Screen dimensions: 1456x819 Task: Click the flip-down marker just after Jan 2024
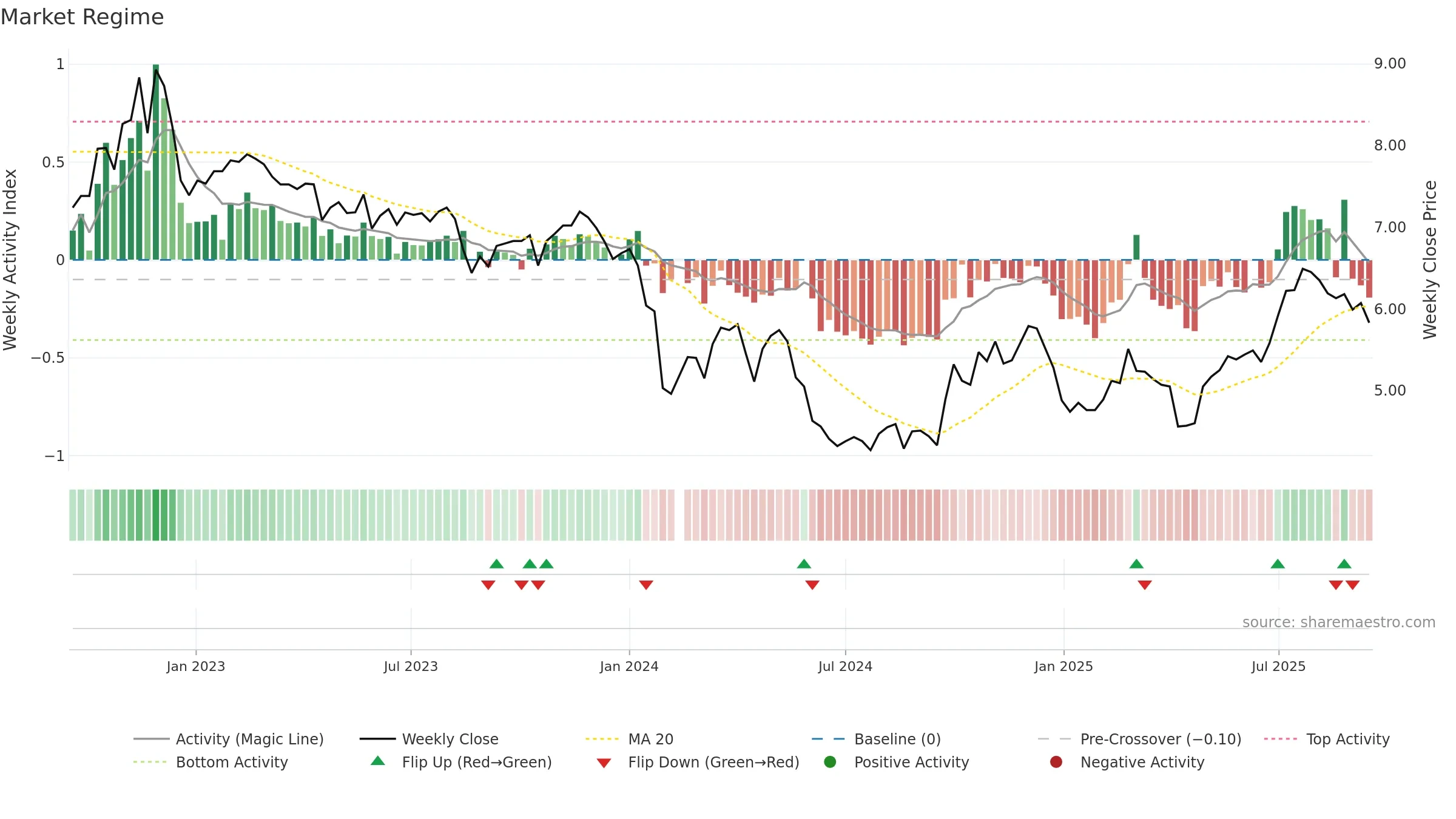coord(646,585)
